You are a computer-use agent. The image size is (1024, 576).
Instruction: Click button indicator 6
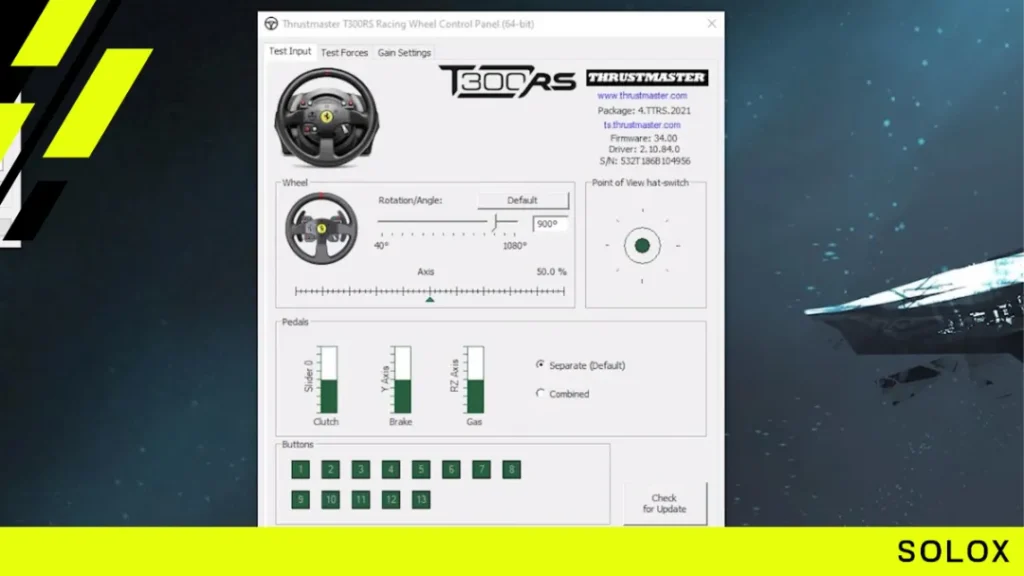pyautogui.click(x=451, y=470)
